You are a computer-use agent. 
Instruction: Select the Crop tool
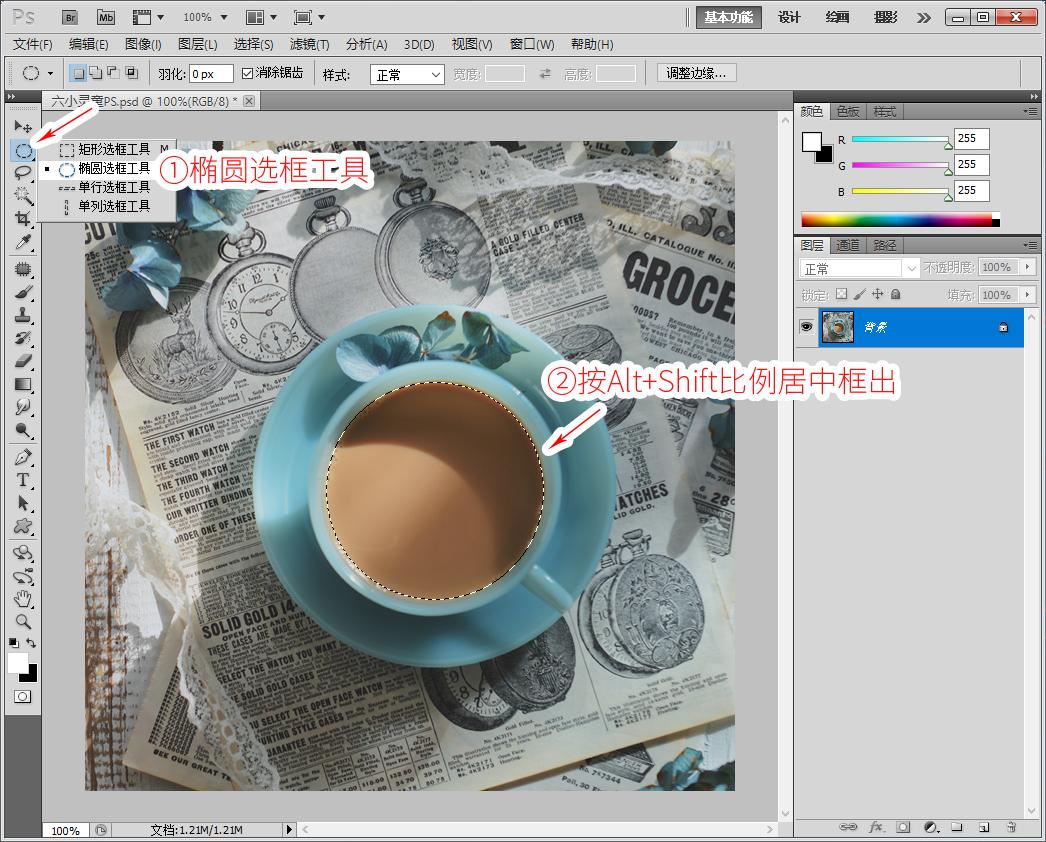pos(22,219)
